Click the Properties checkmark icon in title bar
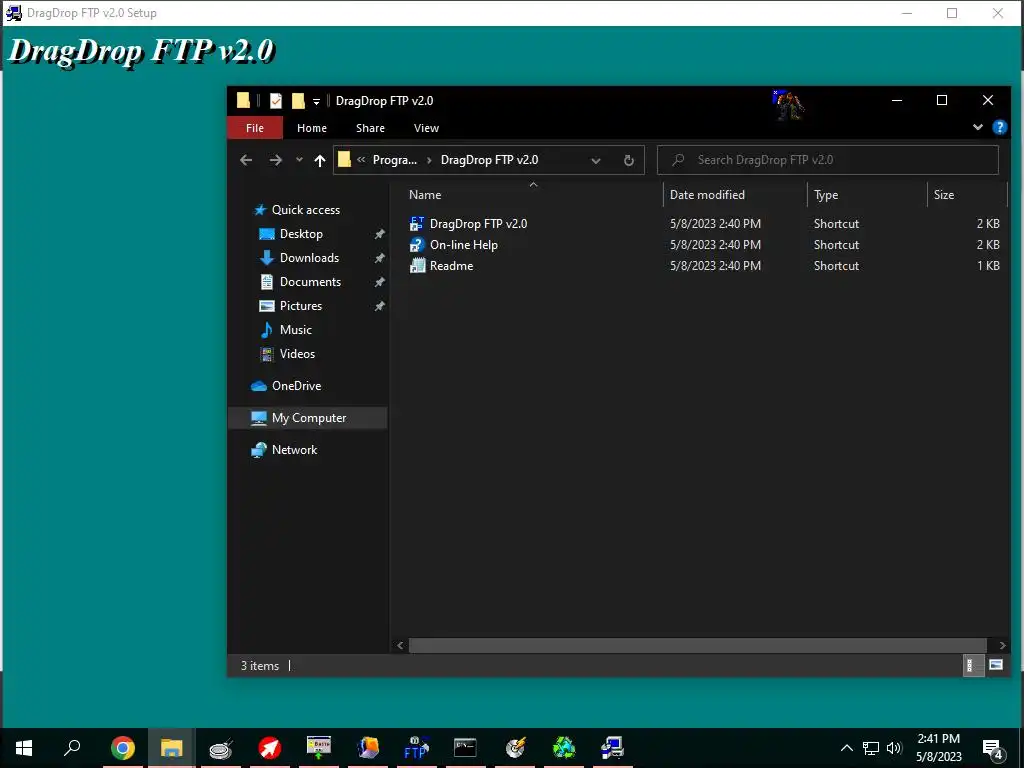 276,101
